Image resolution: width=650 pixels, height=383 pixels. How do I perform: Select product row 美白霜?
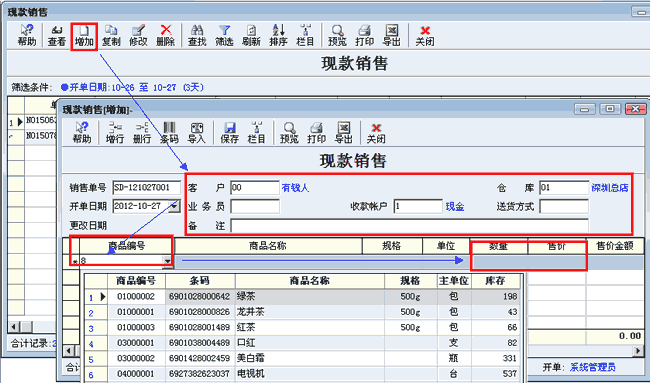coord(303,359)
